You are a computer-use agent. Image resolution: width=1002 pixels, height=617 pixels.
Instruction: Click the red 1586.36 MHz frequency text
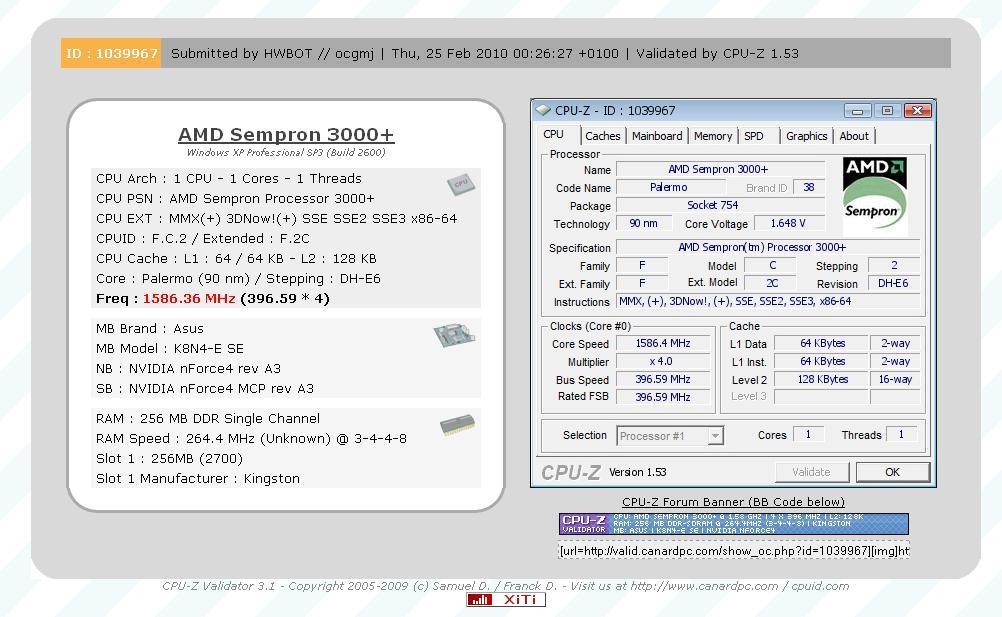coord(189,298)
